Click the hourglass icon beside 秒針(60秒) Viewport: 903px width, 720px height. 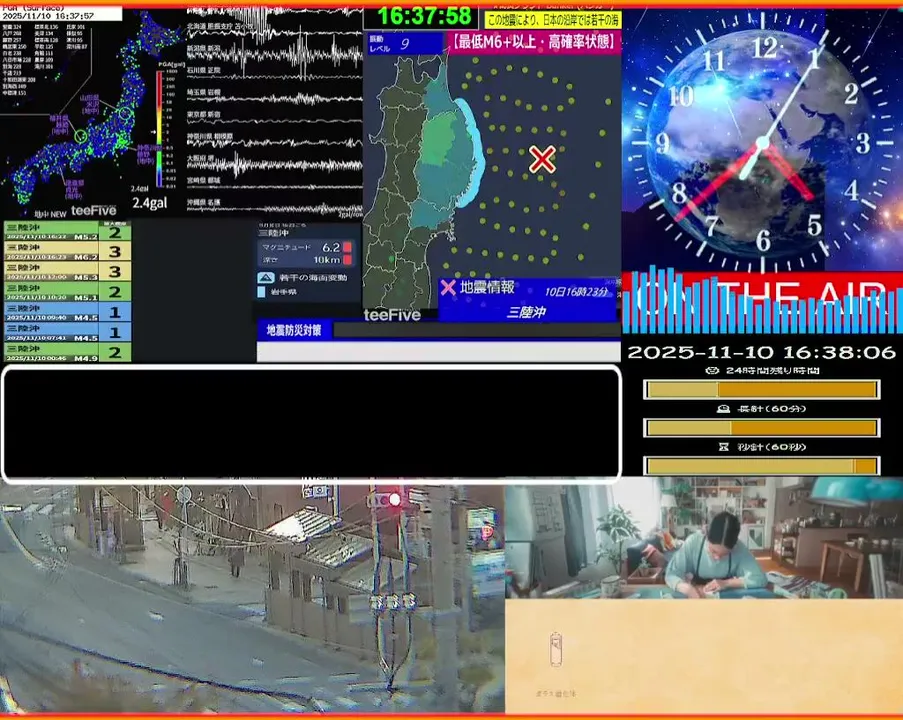pos(724,446)
